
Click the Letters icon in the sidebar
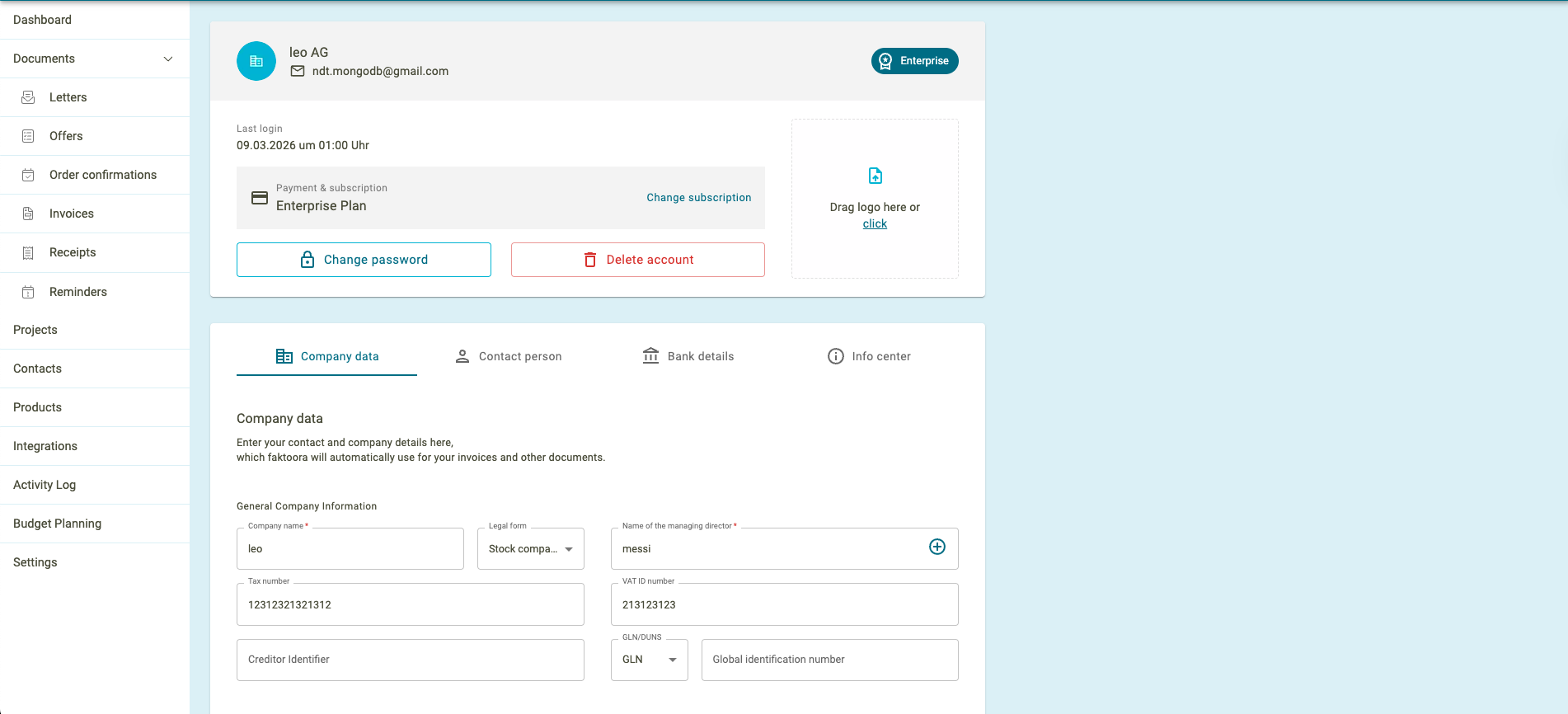pyautogui.click(x=28, y=97)
